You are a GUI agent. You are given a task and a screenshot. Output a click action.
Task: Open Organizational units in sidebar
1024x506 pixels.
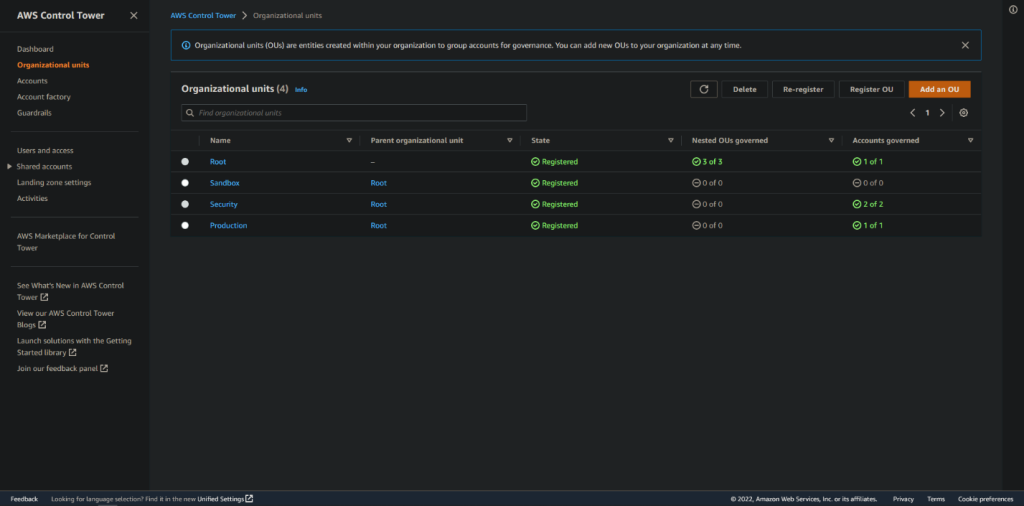(x=54, y=65)
